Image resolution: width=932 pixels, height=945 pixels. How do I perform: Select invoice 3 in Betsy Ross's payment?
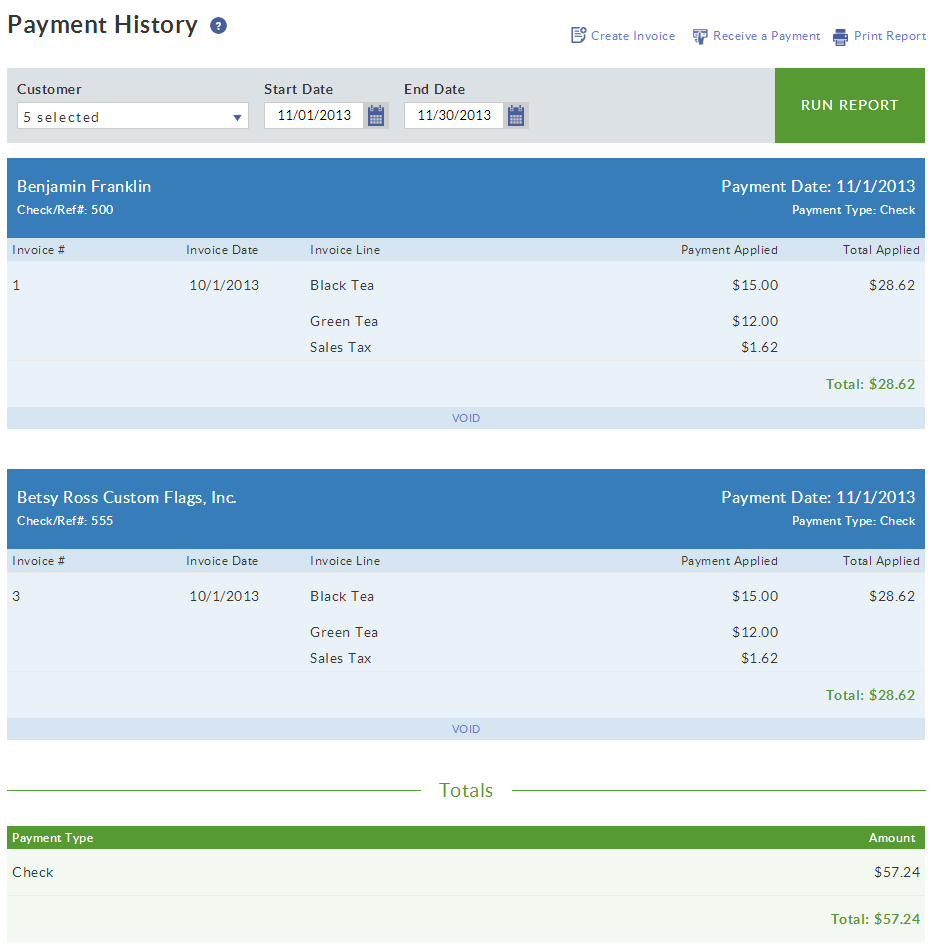pos(14,596)
